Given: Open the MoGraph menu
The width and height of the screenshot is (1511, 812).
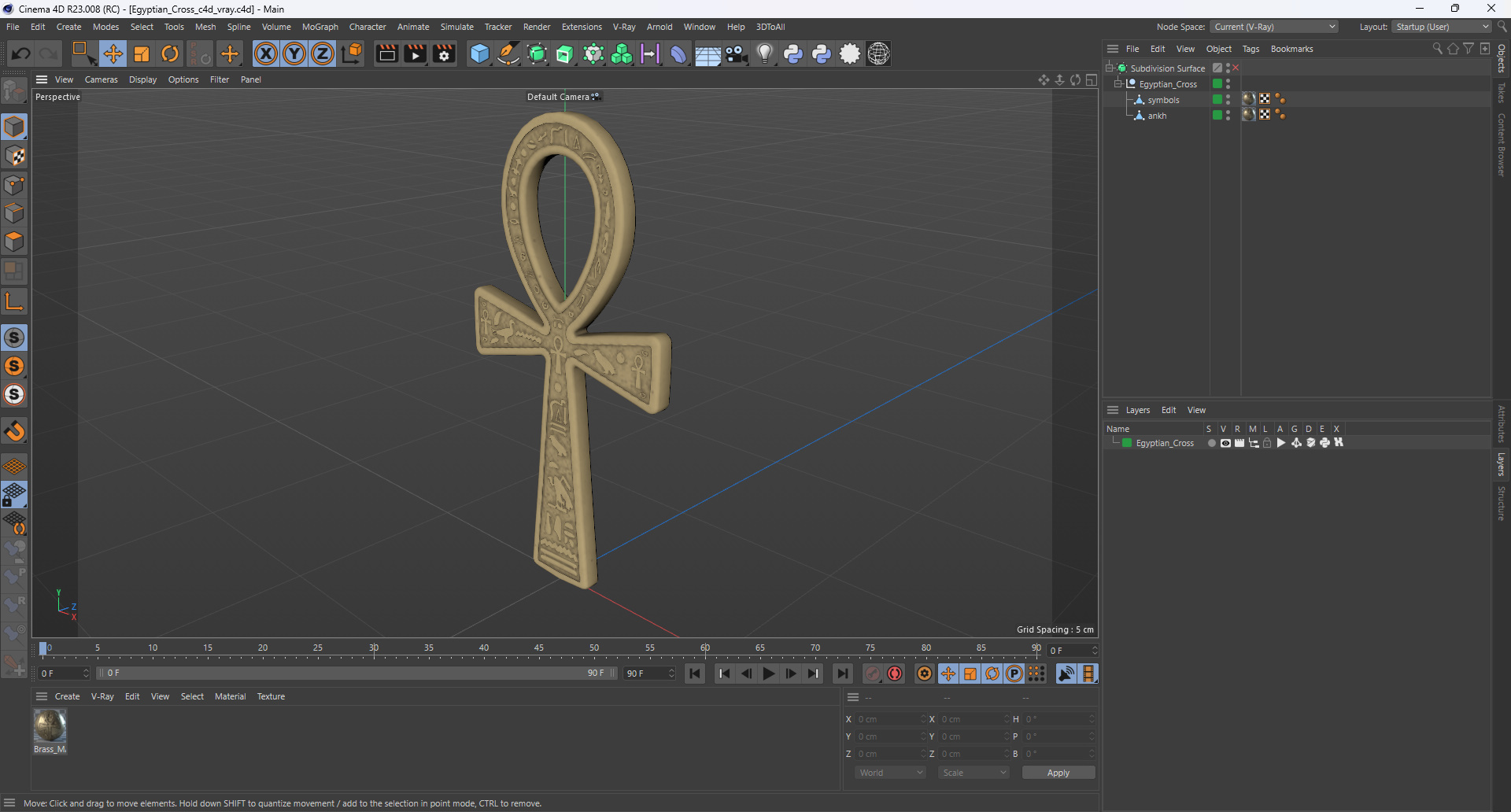Looking at the screenshot, I should click(x=320, y=27).
